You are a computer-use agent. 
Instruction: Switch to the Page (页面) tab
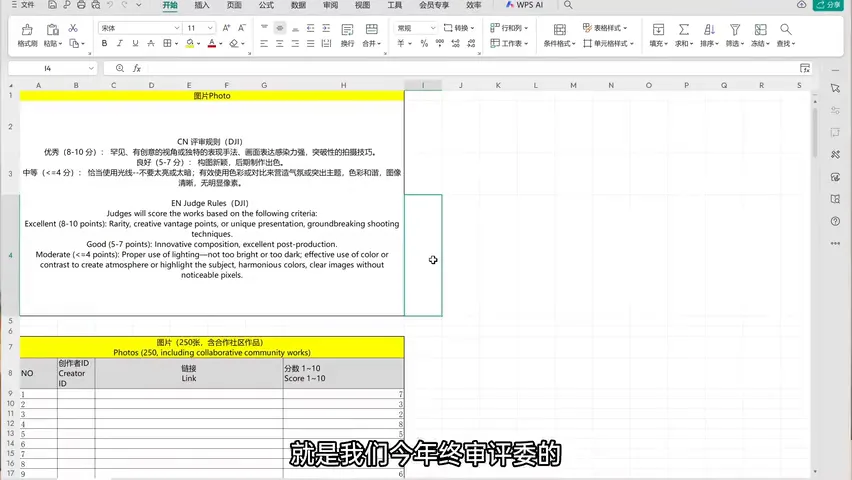(234, 5)
